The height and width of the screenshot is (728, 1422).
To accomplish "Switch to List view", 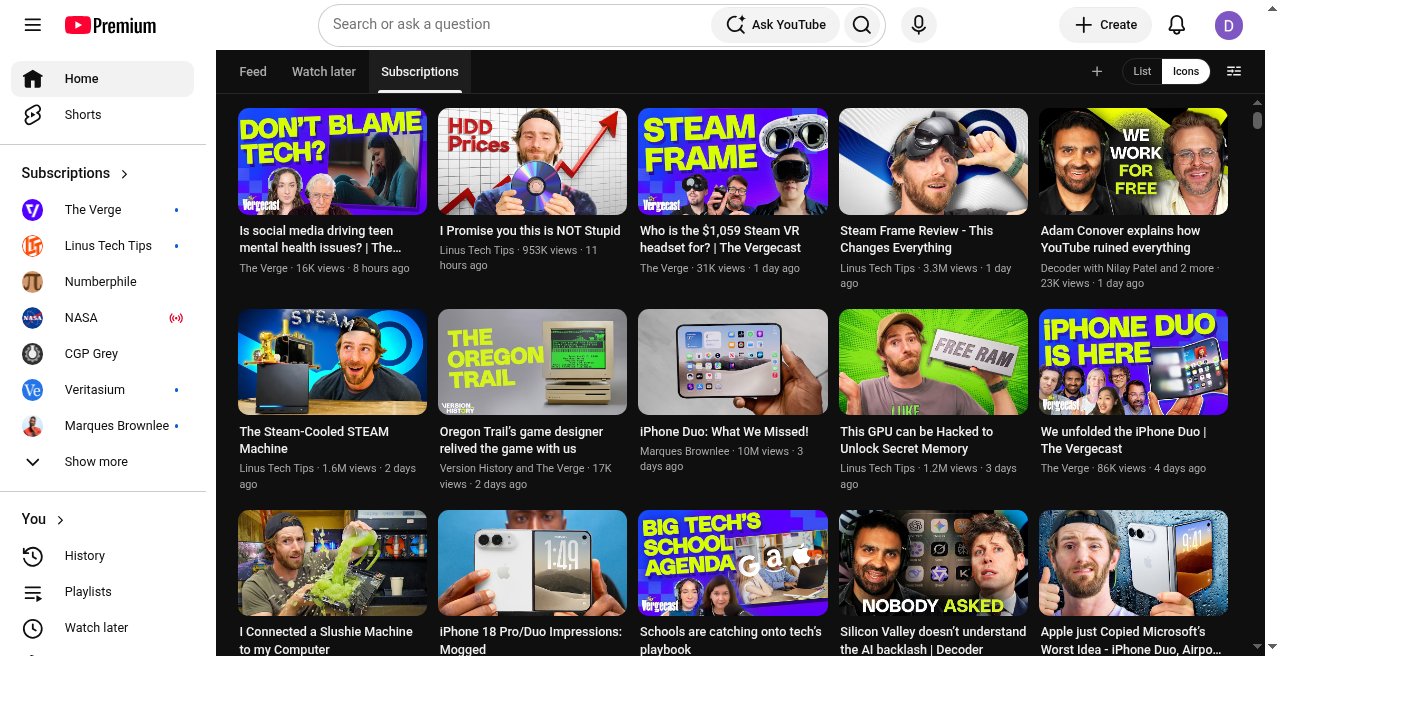I will [1142, 72].
